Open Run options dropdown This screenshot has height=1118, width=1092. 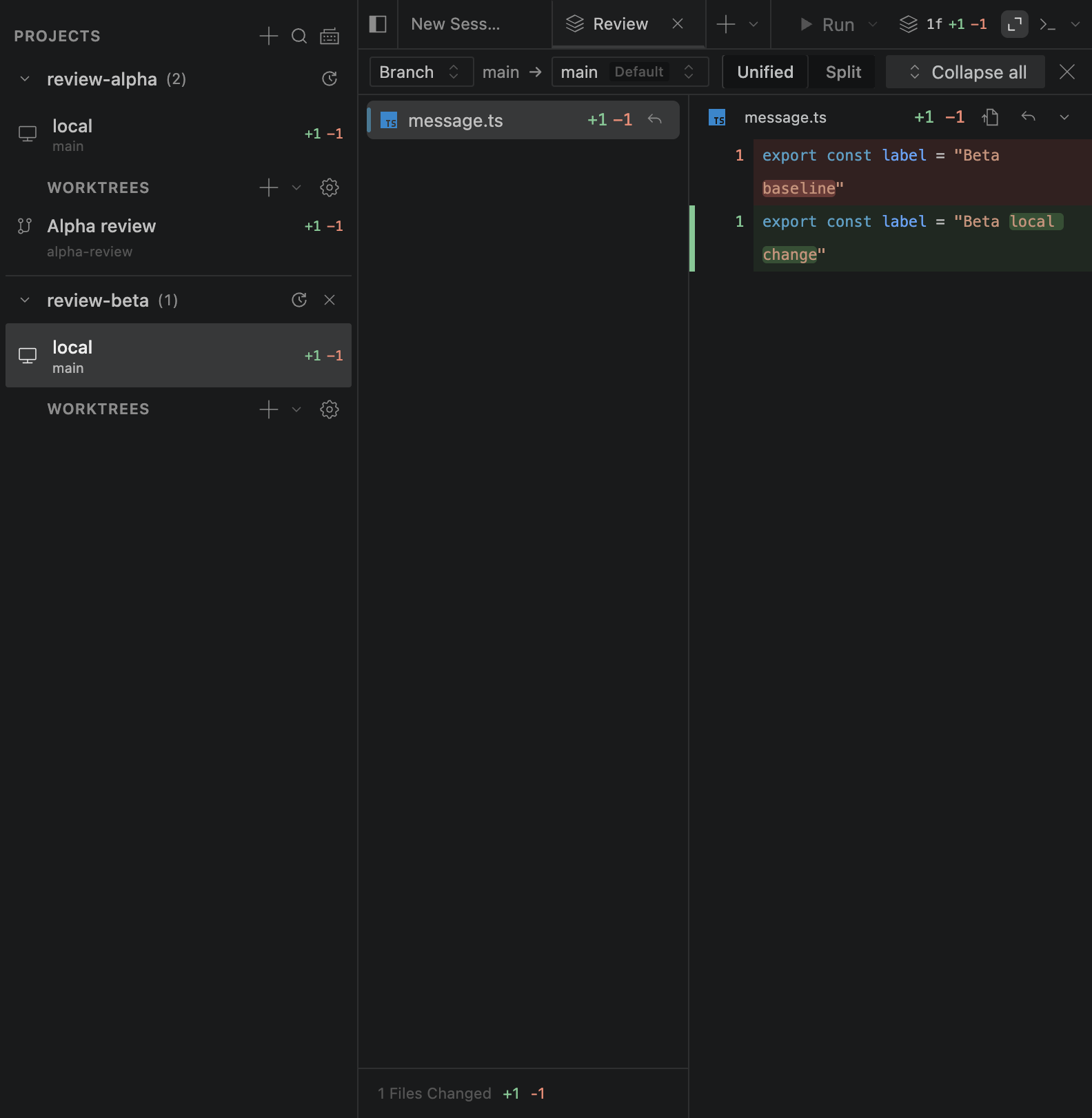pos(873,24)
